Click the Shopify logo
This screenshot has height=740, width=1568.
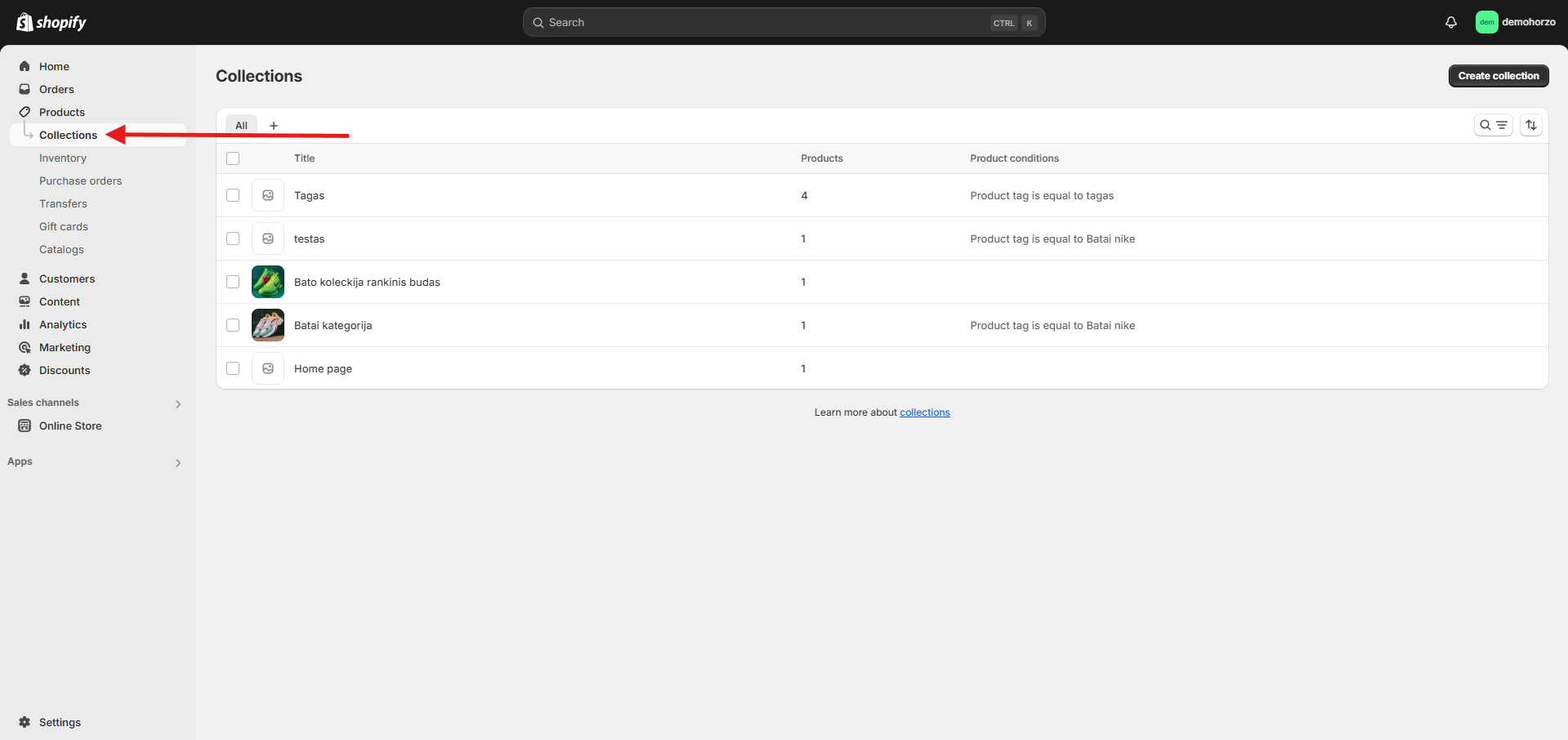pos(51,22)
